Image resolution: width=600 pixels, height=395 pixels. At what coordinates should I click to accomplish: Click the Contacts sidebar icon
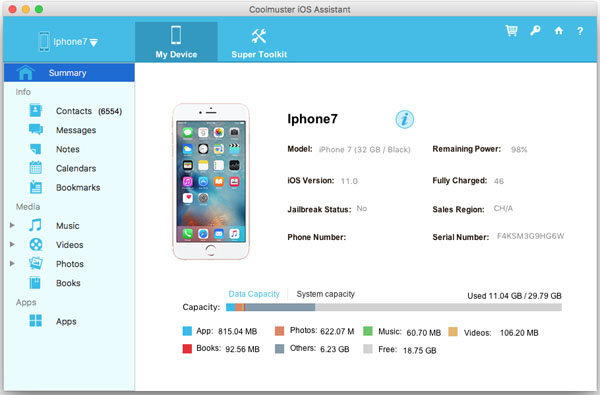pos(36,111)
